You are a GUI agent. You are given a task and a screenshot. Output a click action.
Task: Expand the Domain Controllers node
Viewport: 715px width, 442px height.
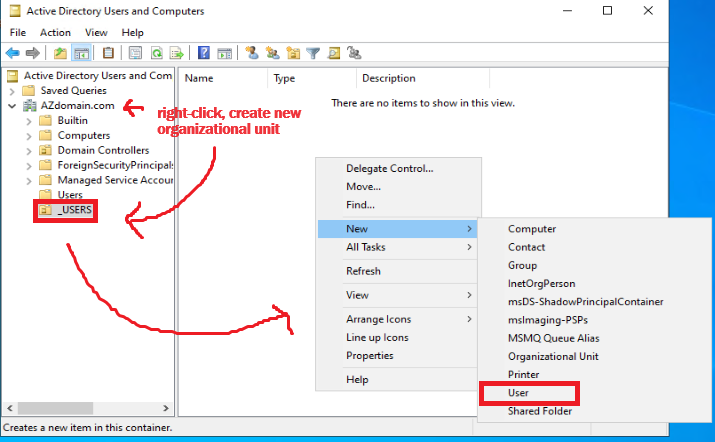tap(29, 151)
